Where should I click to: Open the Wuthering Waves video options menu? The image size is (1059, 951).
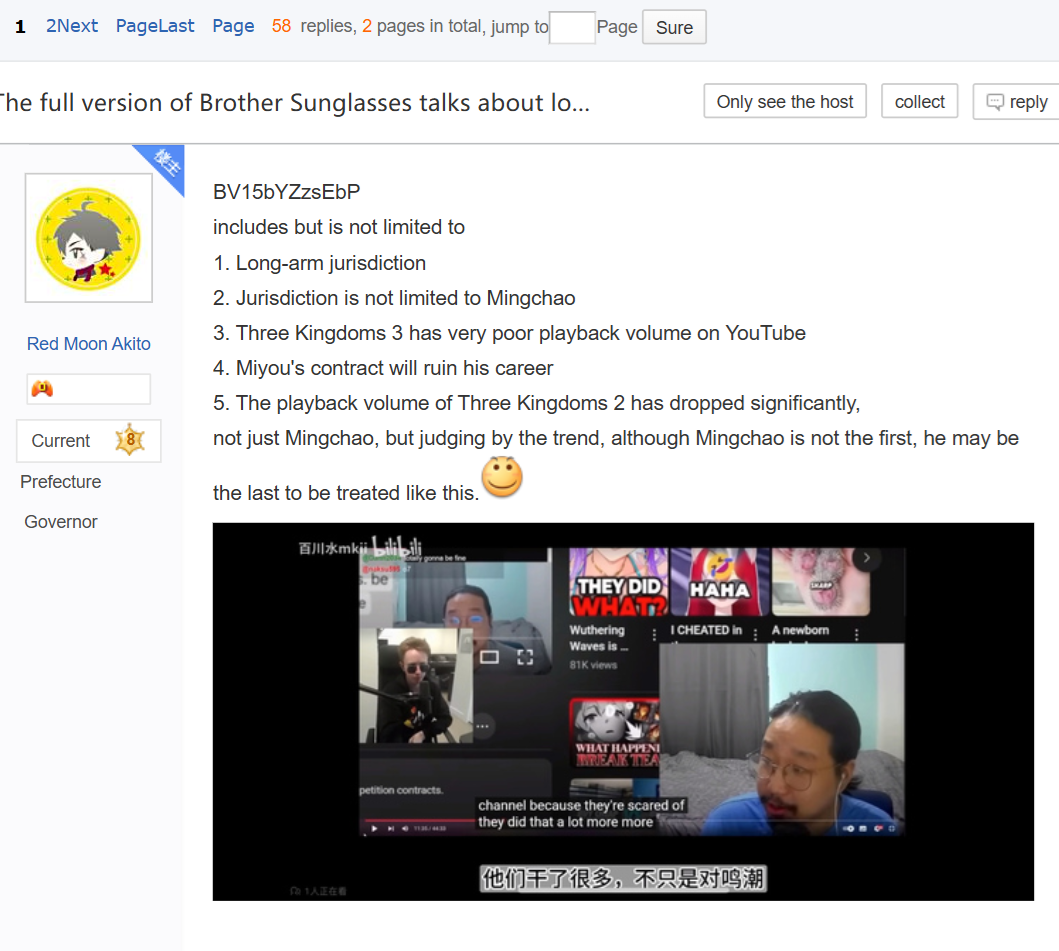[x=654, y=634]
